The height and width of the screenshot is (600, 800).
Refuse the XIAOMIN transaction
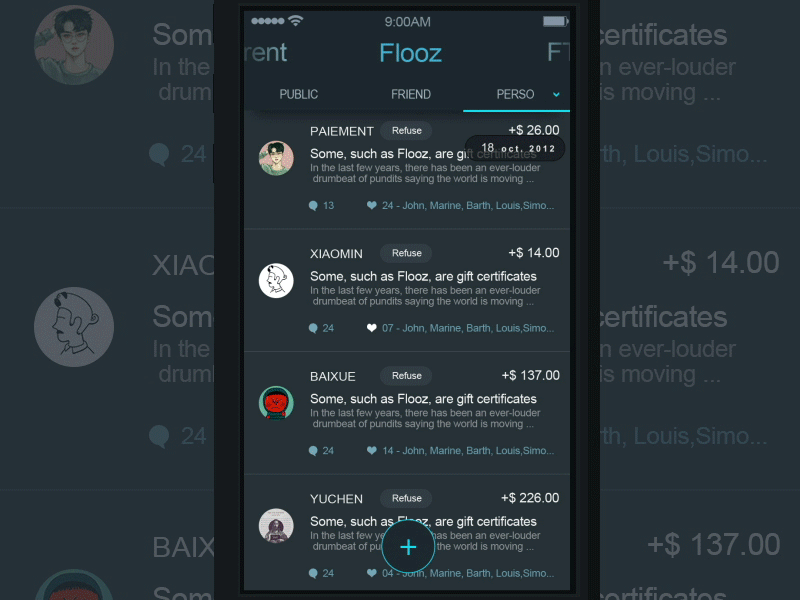point(406,253)
